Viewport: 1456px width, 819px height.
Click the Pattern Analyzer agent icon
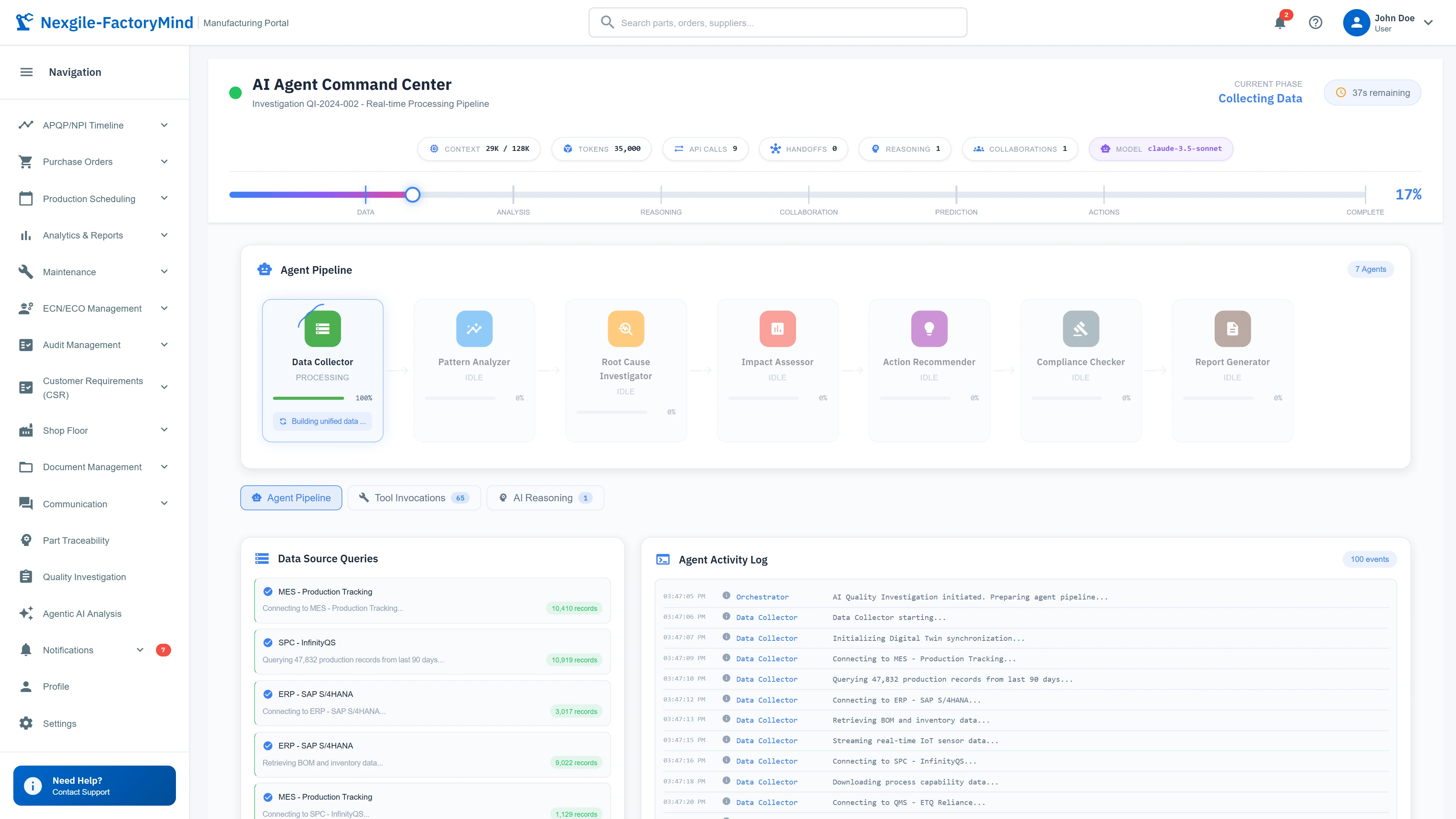click(474, 328)
